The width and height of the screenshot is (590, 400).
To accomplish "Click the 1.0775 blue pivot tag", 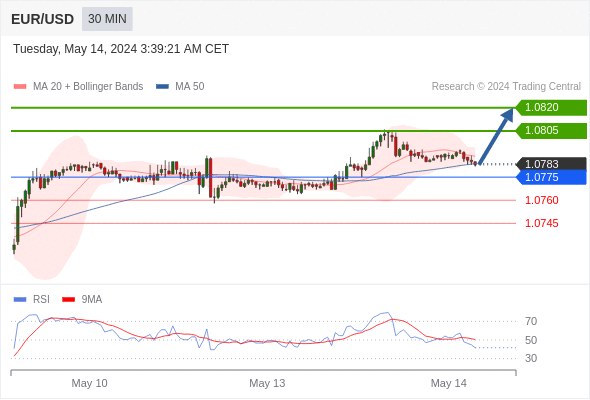I will 551,177.
